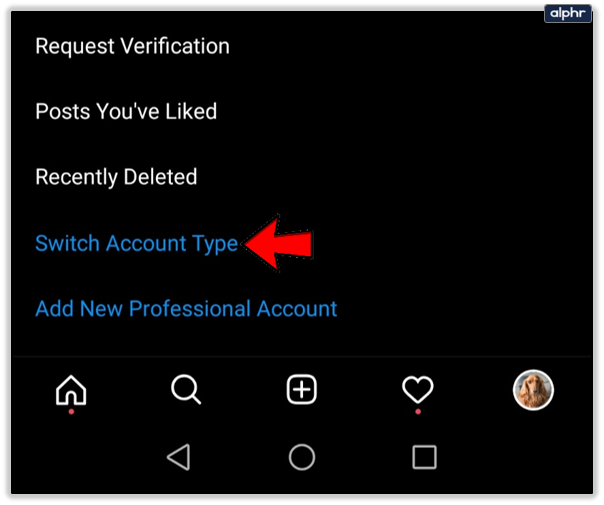604x505 pixels.
Task: Open Recently Deleted
Action: (116, 177)
